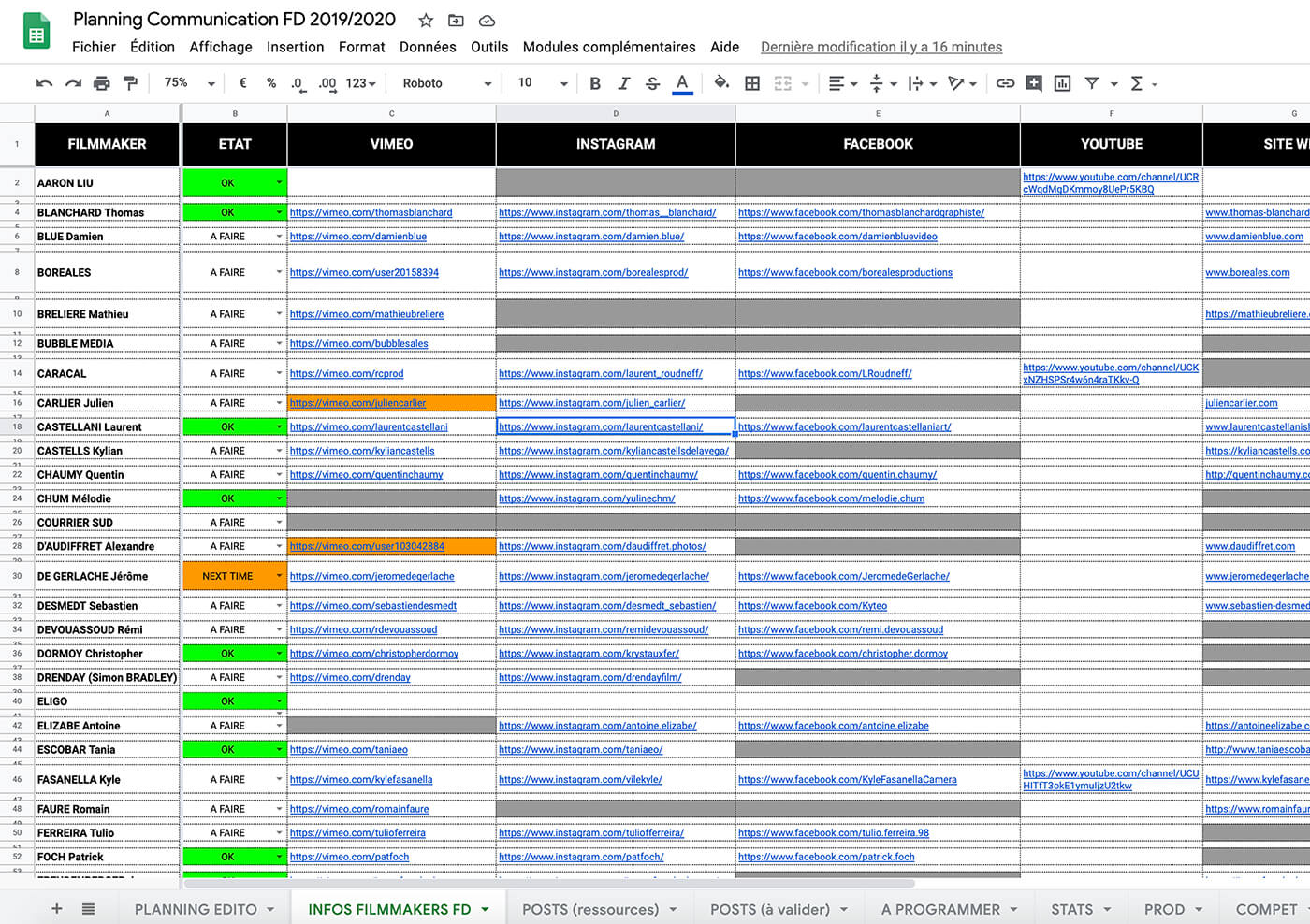Screen dimensions: 1310x924
Task: Open the vertical align dropdown
Action: (x=882, y=83)
